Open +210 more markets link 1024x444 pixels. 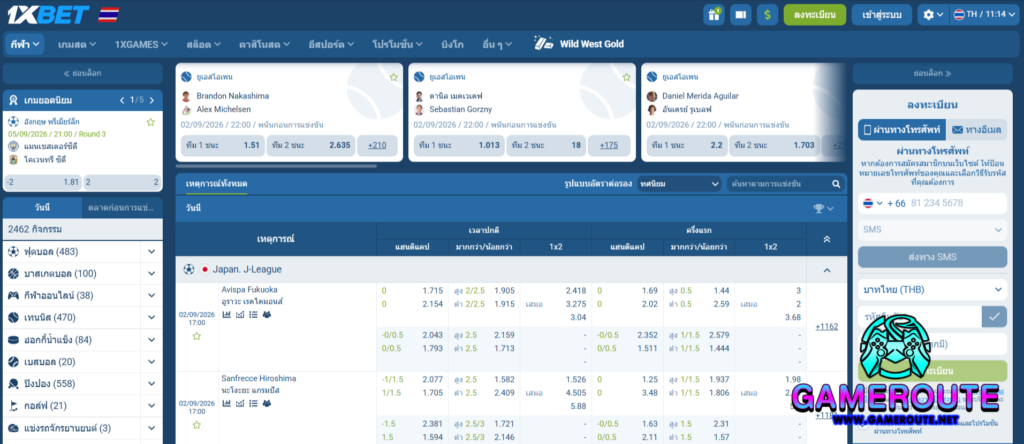tap(377, 146)
